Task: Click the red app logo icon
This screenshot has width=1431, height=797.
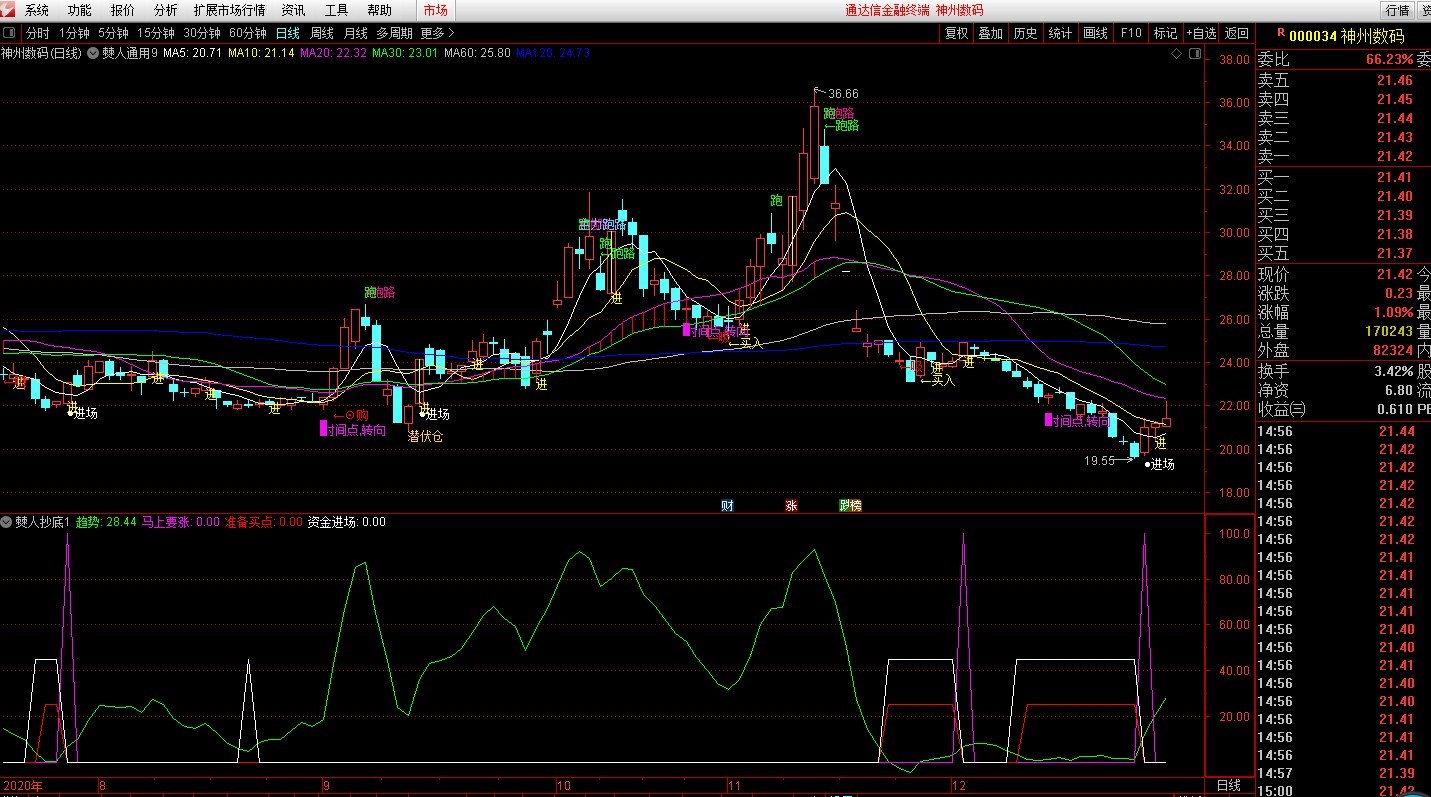Action: click(x=9, y=10)
